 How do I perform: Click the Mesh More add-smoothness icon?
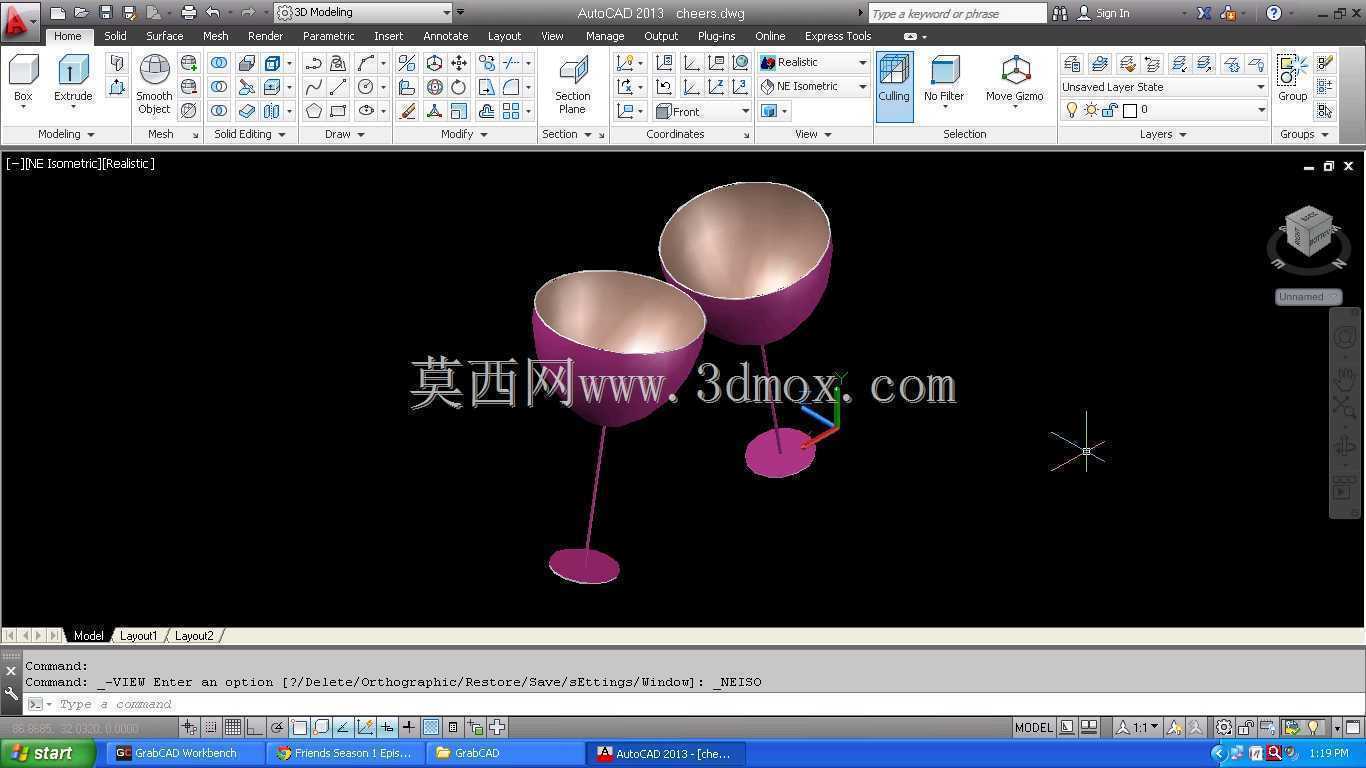tap(189, 63)
